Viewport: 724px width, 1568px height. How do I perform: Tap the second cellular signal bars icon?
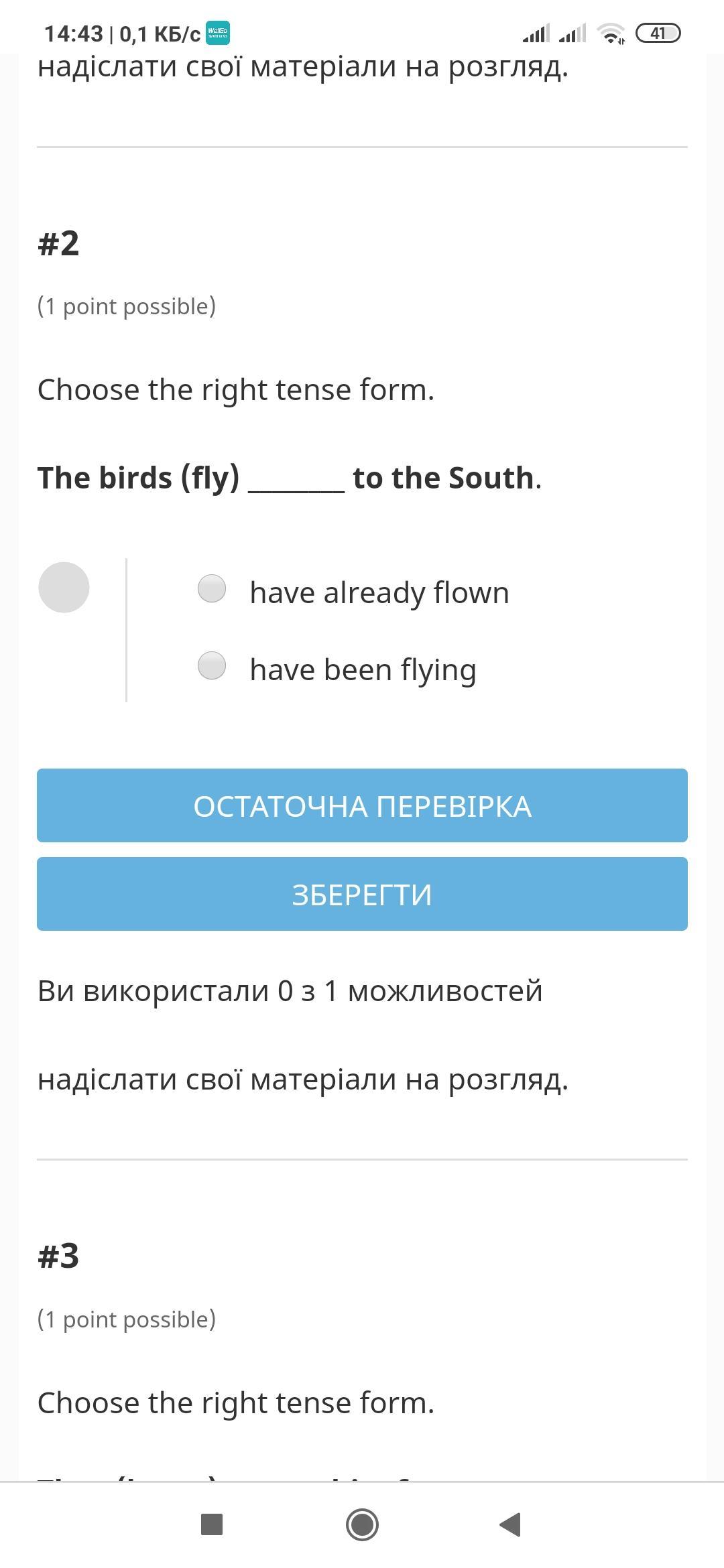572,33
